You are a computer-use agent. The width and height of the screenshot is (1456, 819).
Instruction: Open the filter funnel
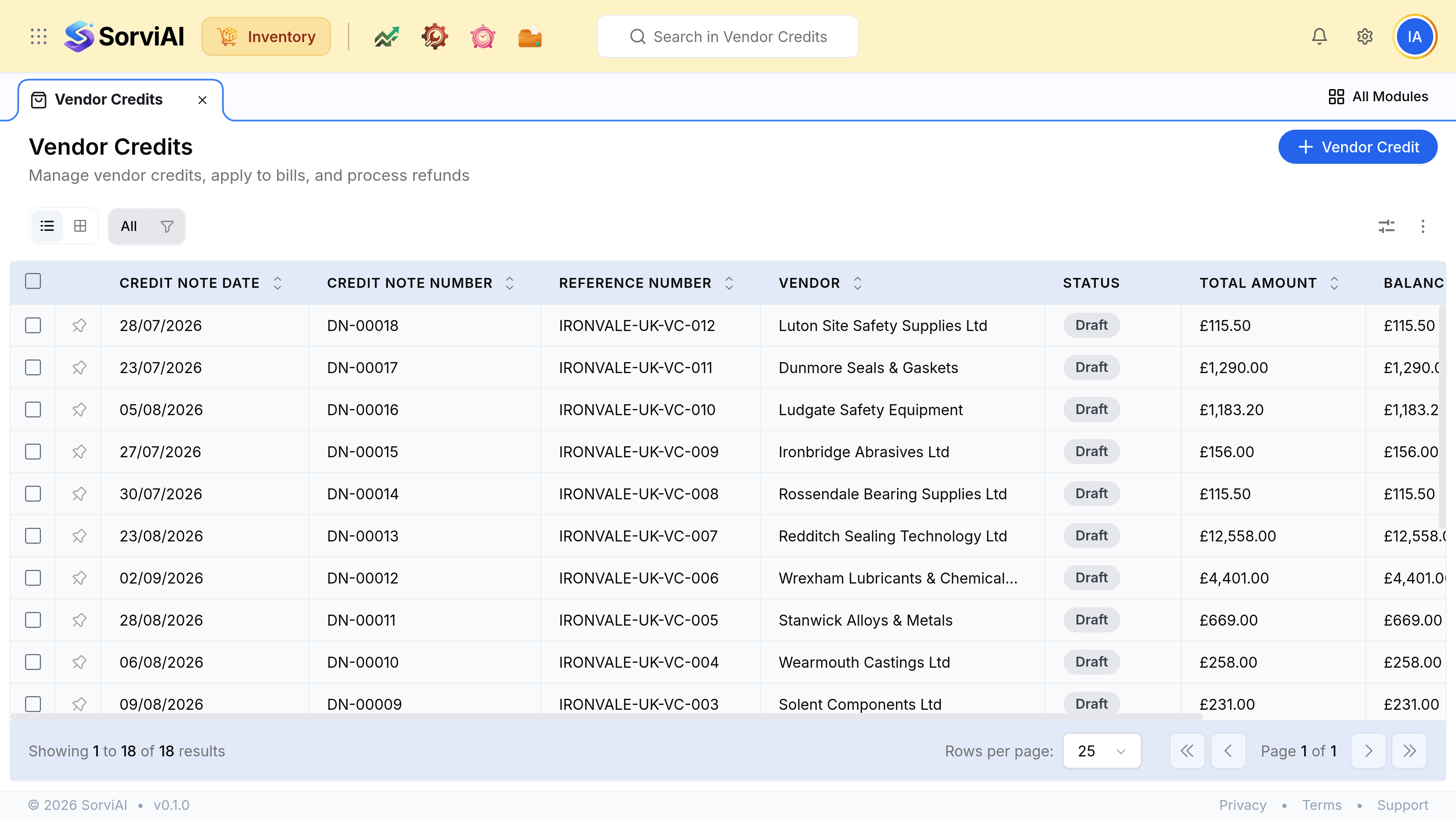click(167, 227)
